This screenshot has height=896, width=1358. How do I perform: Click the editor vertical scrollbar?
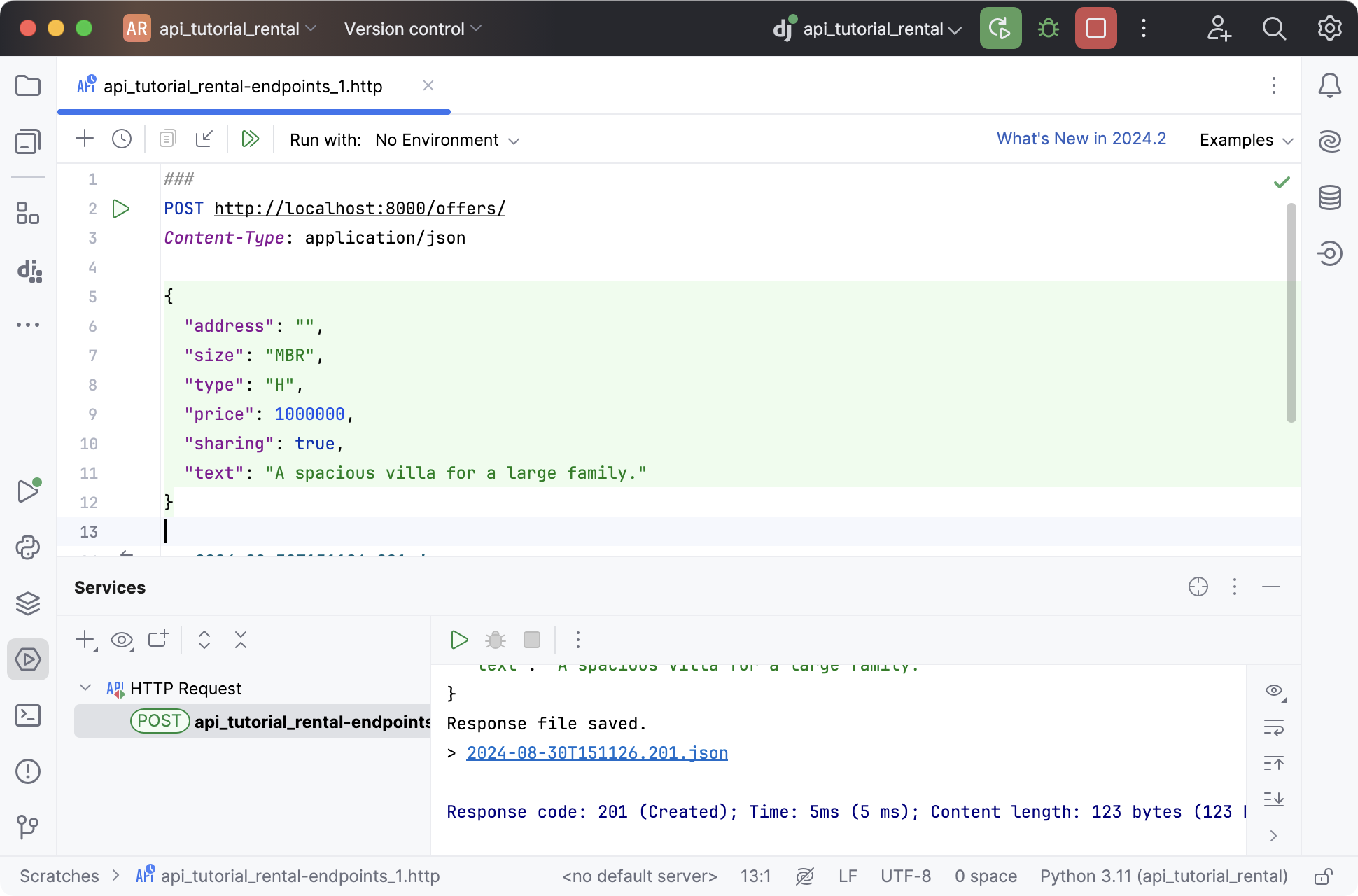point(1291,312)
